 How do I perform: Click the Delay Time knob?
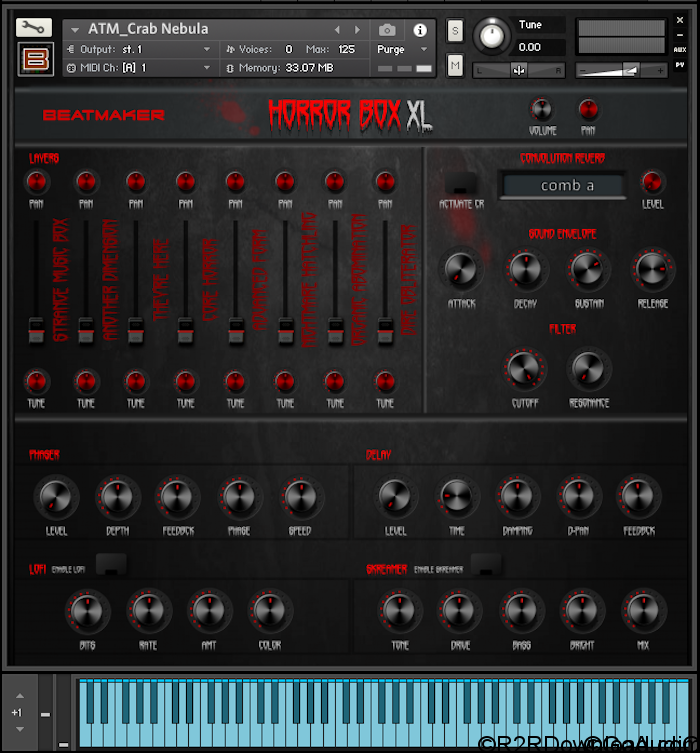(456, 496)
